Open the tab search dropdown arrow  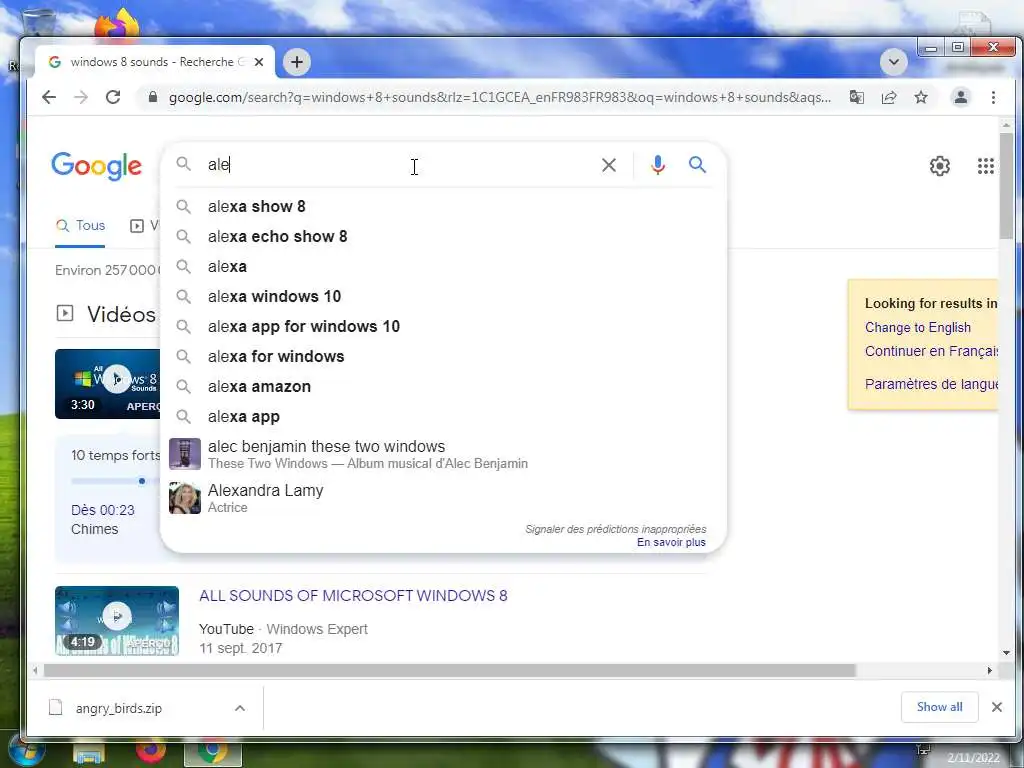click(893, 62)
